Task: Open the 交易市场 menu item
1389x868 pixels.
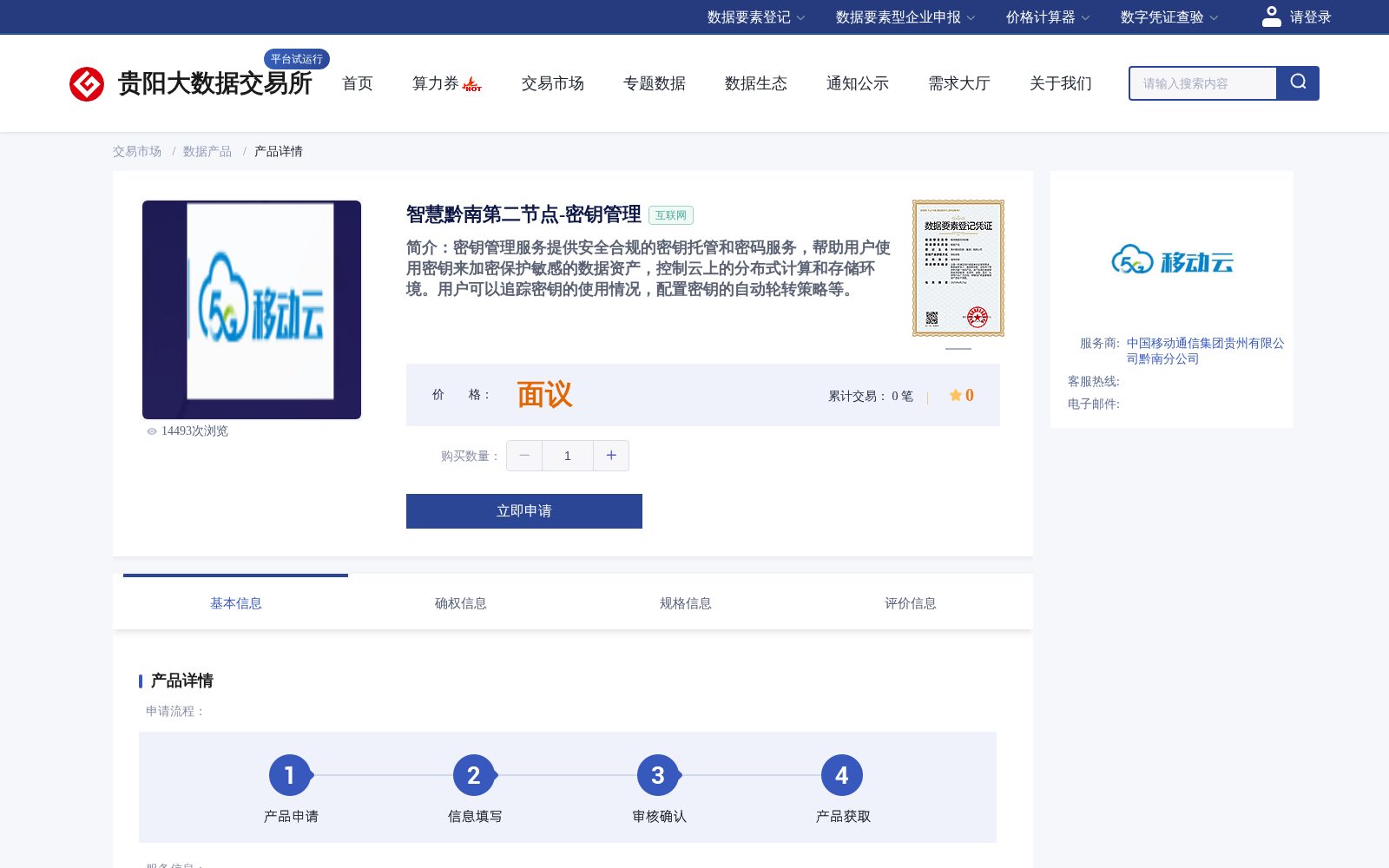Action: 553,83
